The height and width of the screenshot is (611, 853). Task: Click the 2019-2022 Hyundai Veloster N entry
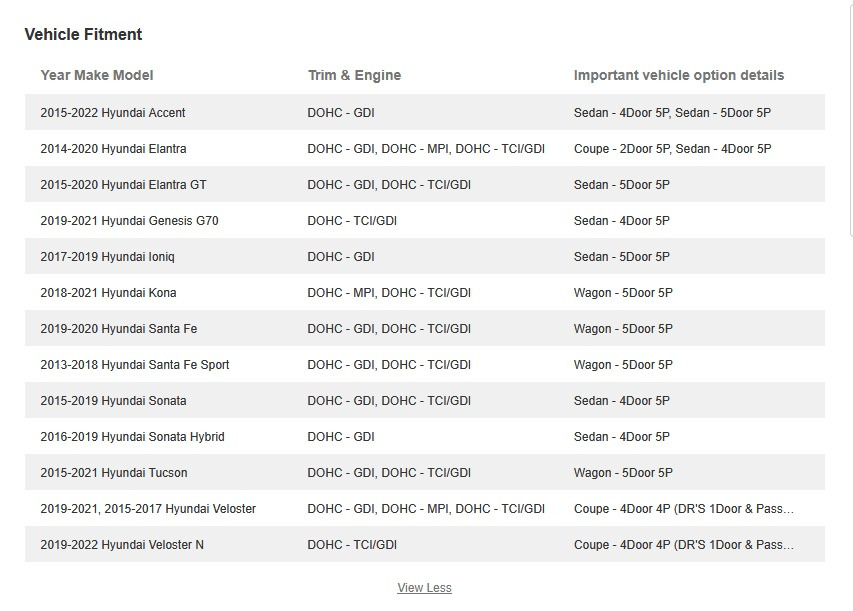click(122, 545)
